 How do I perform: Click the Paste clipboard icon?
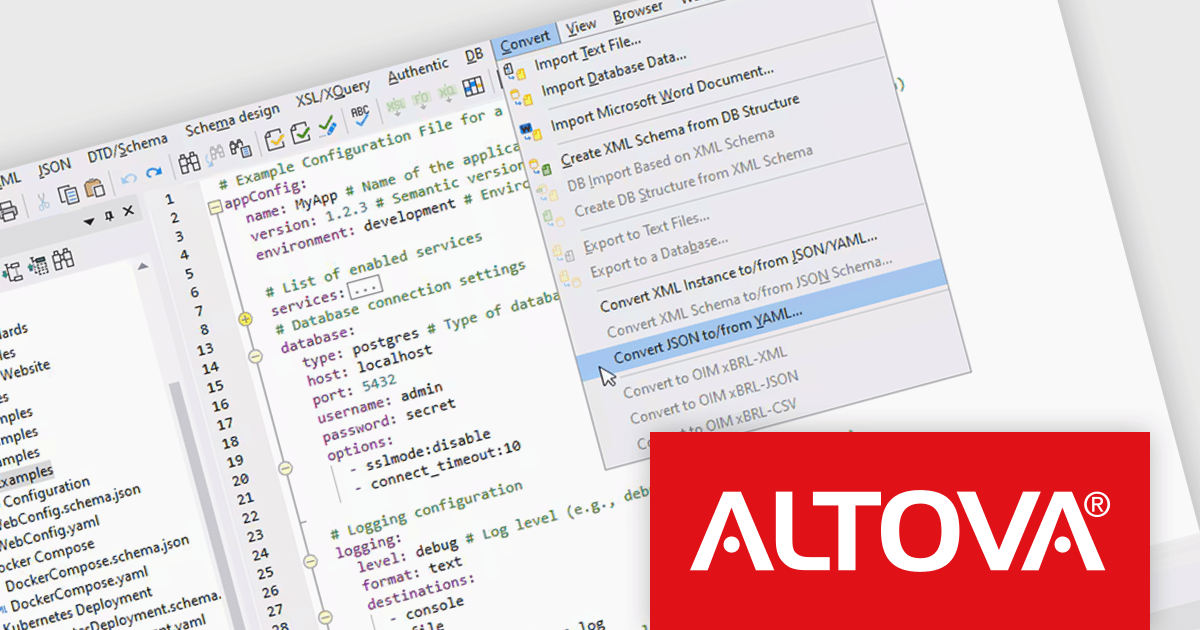click(x=94, y=188)
